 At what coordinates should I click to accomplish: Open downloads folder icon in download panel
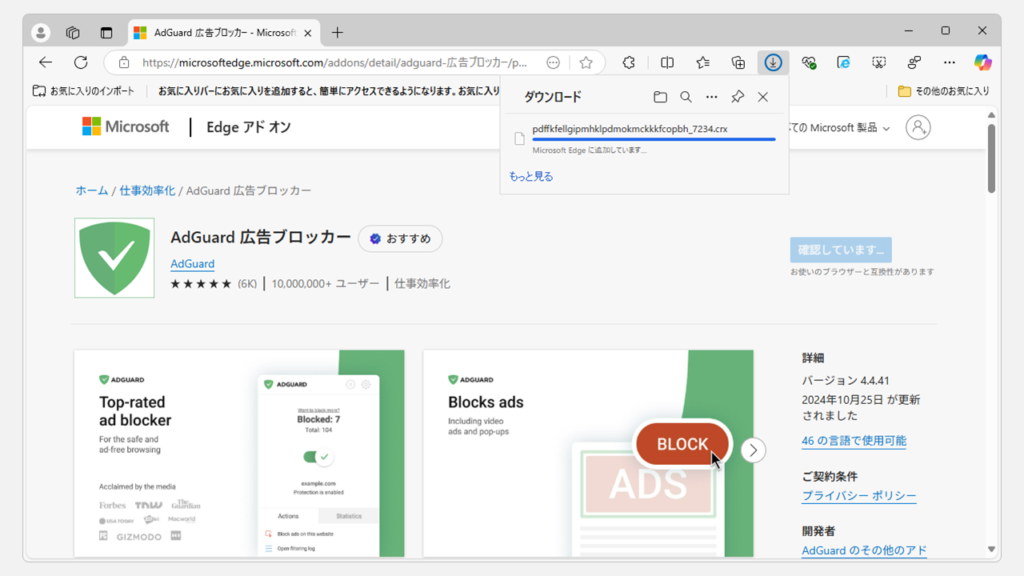click(x=660, y=97)
